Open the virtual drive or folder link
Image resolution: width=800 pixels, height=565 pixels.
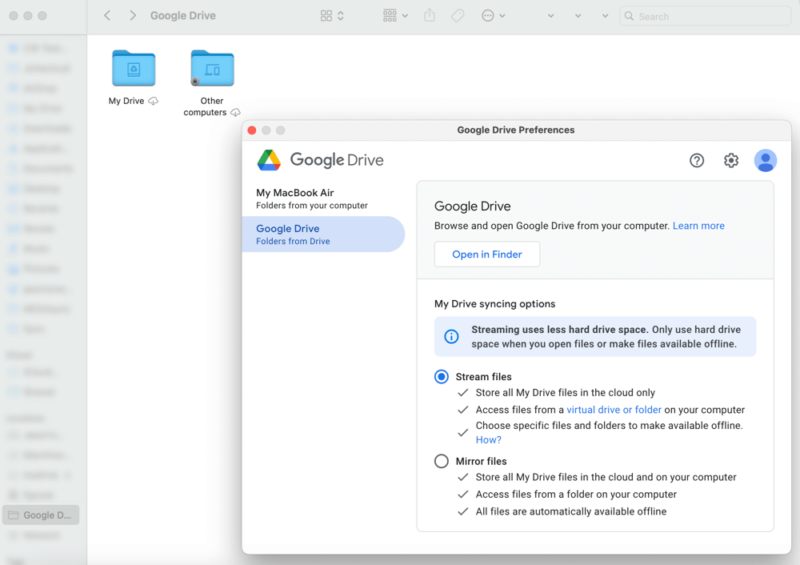coord(614,410)
